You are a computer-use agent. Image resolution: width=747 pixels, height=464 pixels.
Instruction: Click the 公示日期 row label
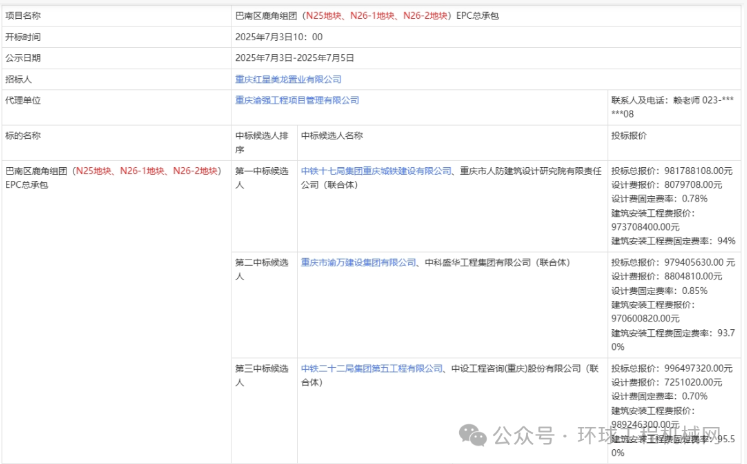click(23, 58)
